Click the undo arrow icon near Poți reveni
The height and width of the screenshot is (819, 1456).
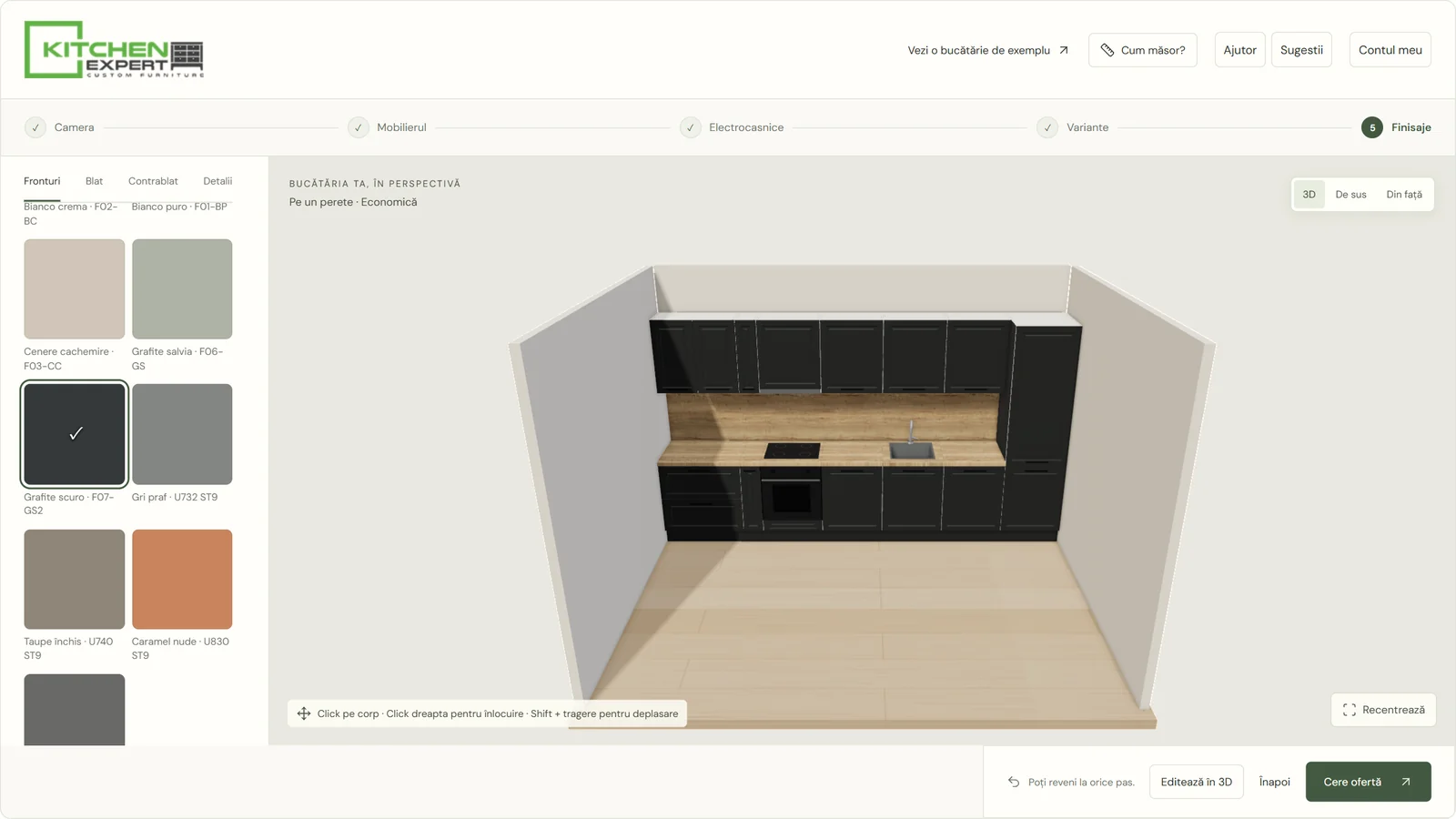coord(1014,782)
